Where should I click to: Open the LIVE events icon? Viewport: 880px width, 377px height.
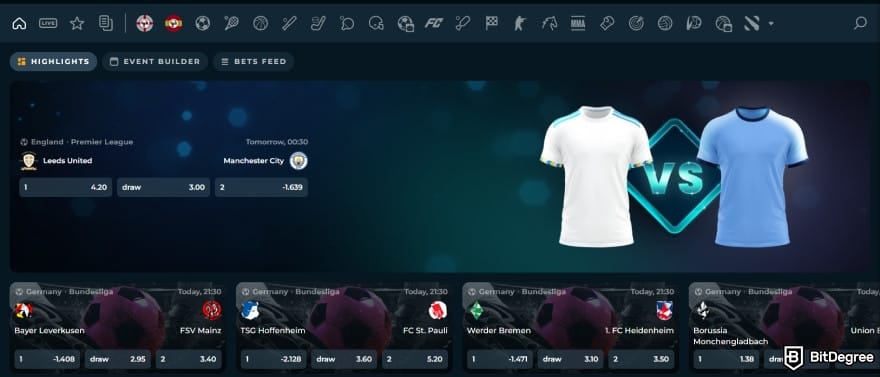coord(48,24)
